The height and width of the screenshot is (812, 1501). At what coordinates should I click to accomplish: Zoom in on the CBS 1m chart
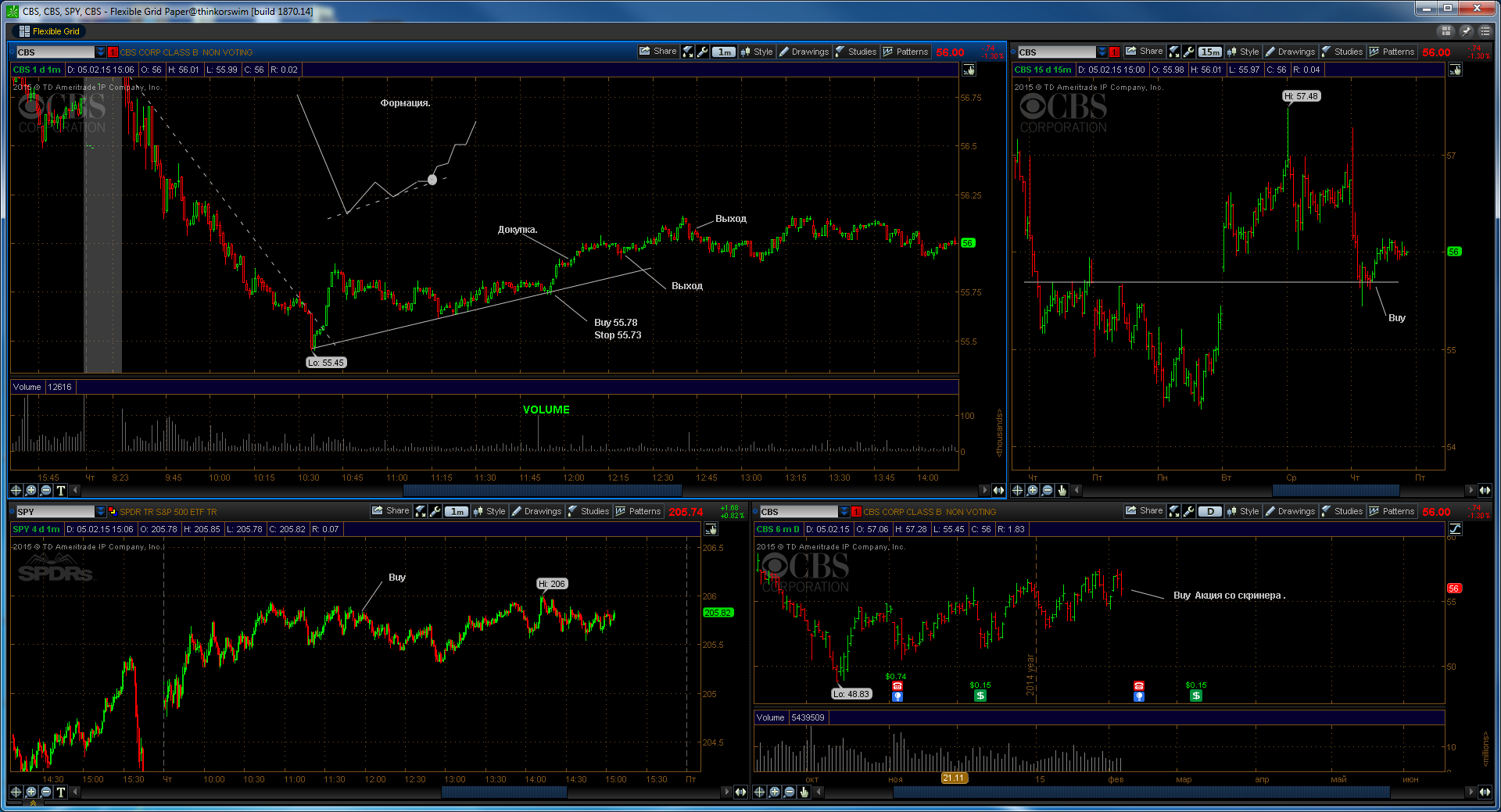[31, 490]
